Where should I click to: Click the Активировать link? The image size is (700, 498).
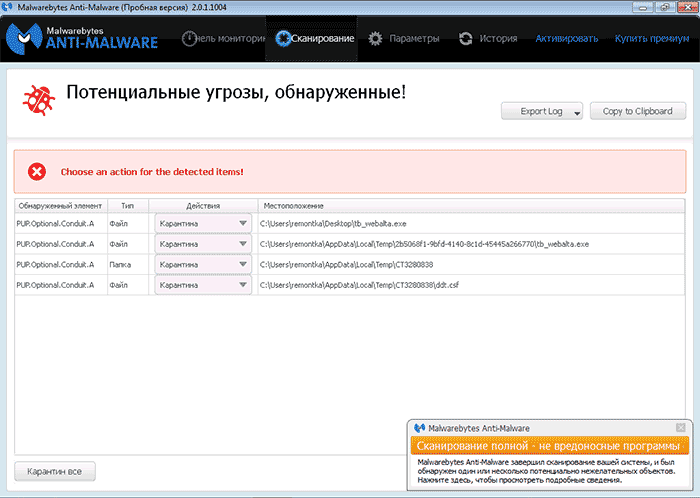[x=567, y=39]
